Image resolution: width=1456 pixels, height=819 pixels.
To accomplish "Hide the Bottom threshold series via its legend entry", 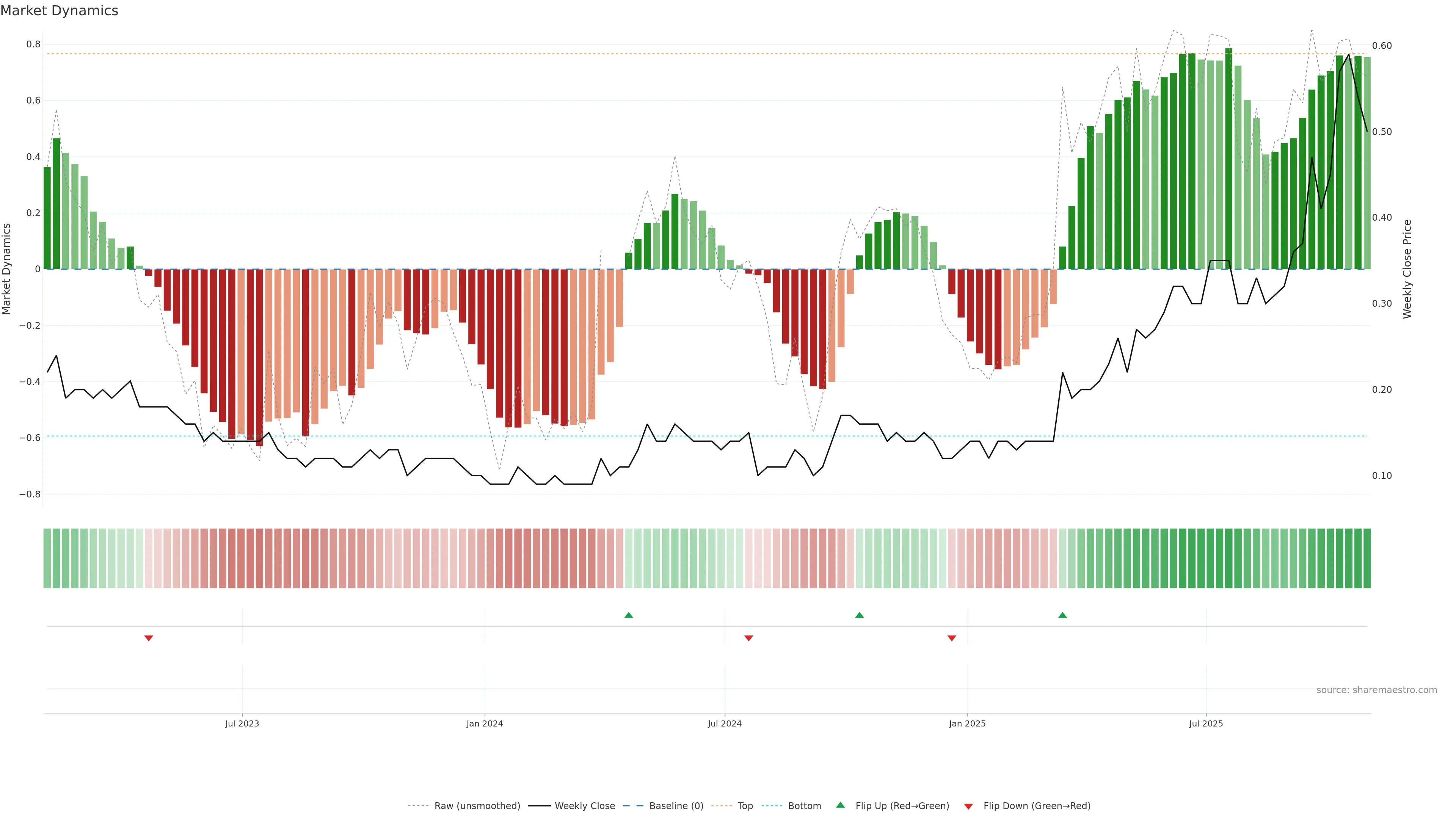I will coord(804,806).
